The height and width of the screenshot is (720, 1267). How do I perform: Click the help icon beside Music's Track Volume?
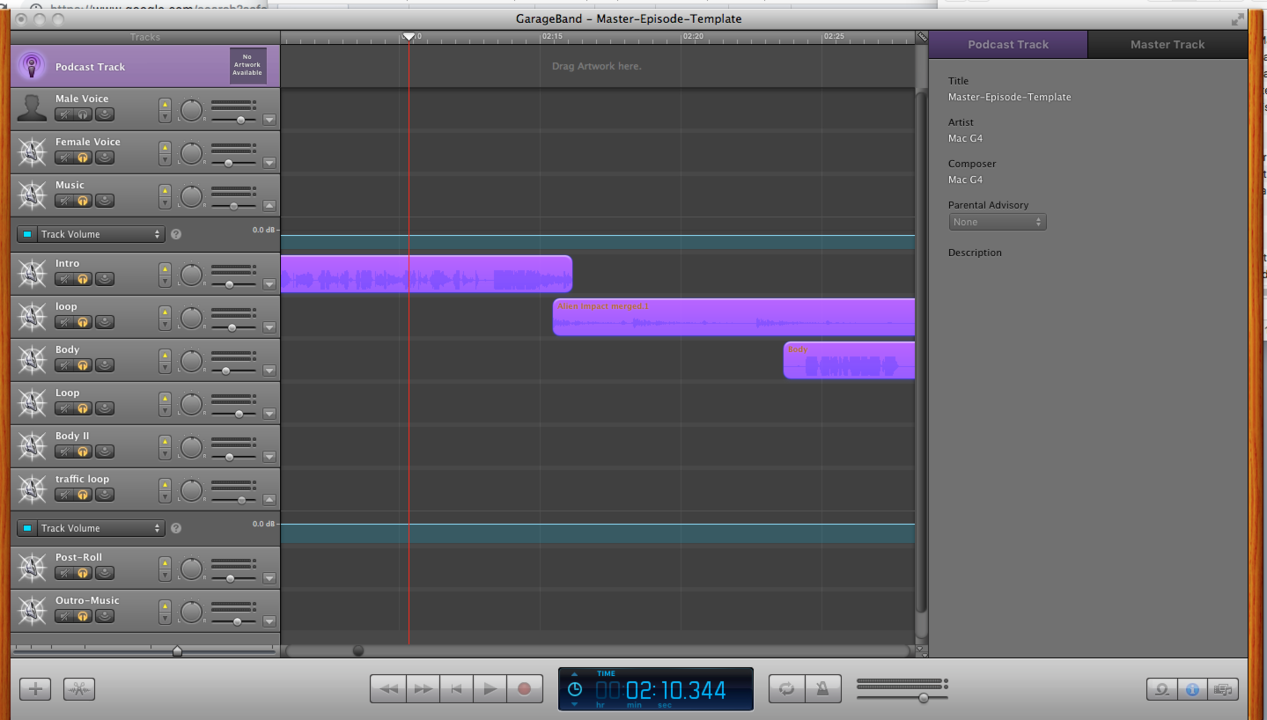pyautogui.click(x=176, y=234)
